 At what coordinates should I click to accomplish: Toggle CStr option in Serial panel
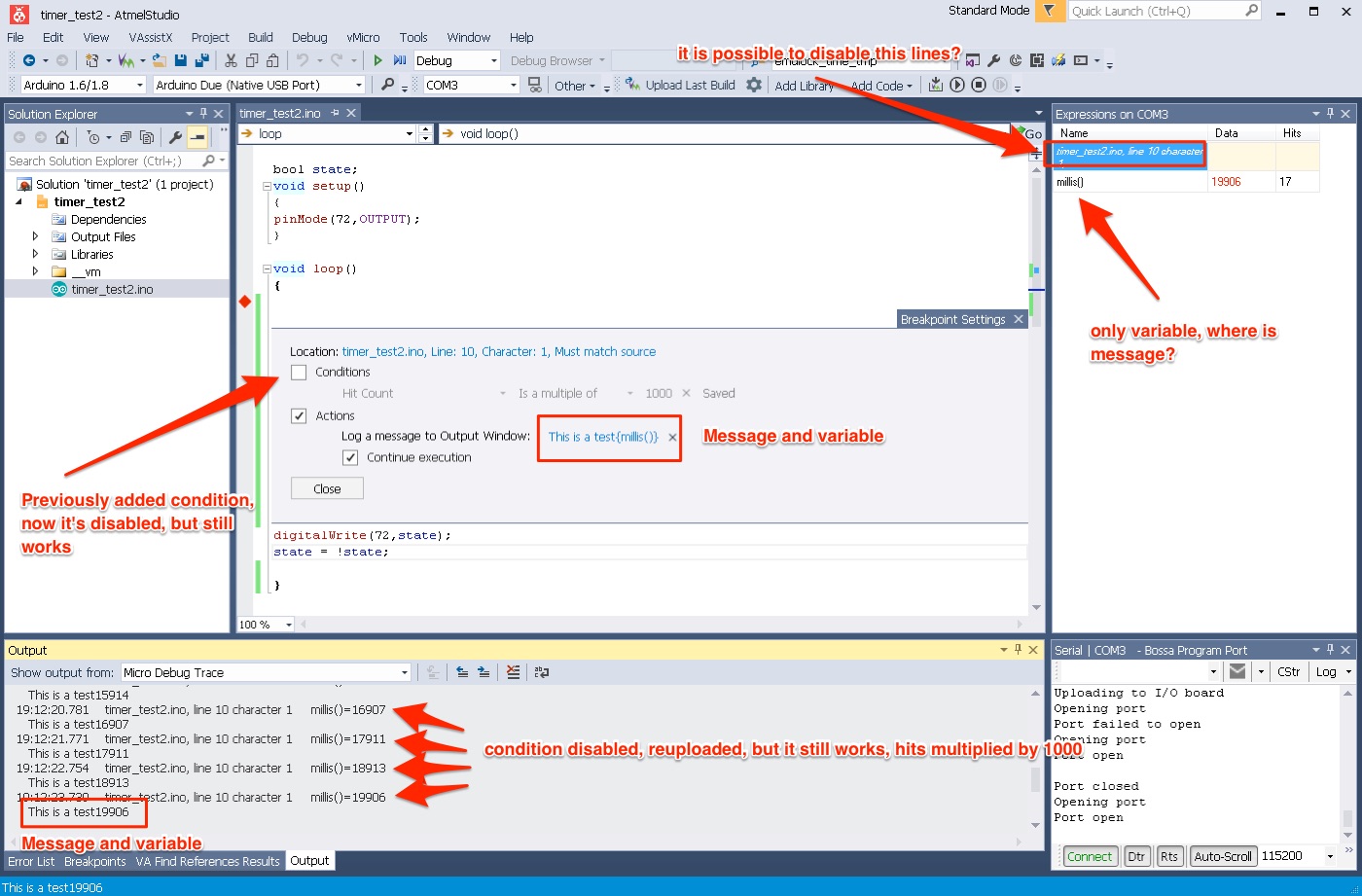point(1288,671)
